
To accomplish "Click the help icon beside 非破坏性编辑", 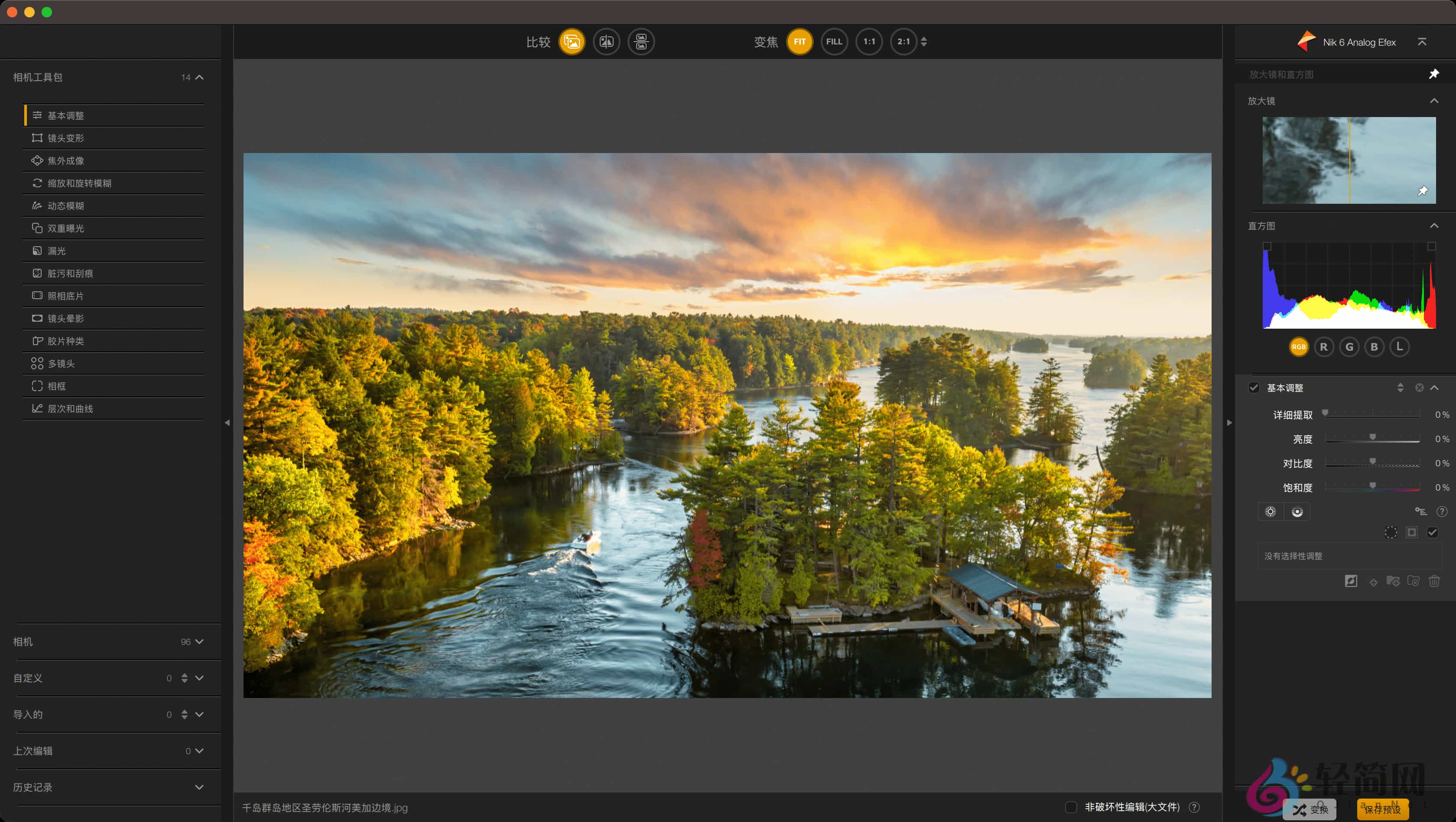I will pyautogui.click(x=1194, y=807).
